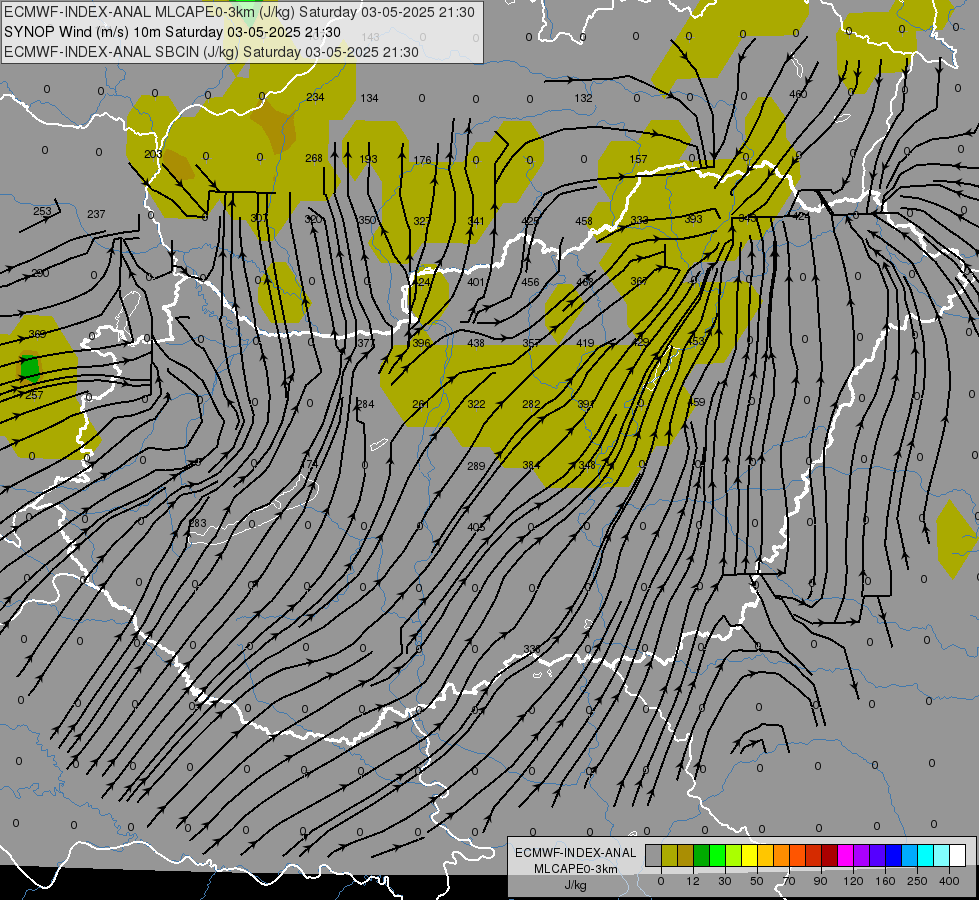
Task: Click the 284 value on the map
Action: click(365, 404)
